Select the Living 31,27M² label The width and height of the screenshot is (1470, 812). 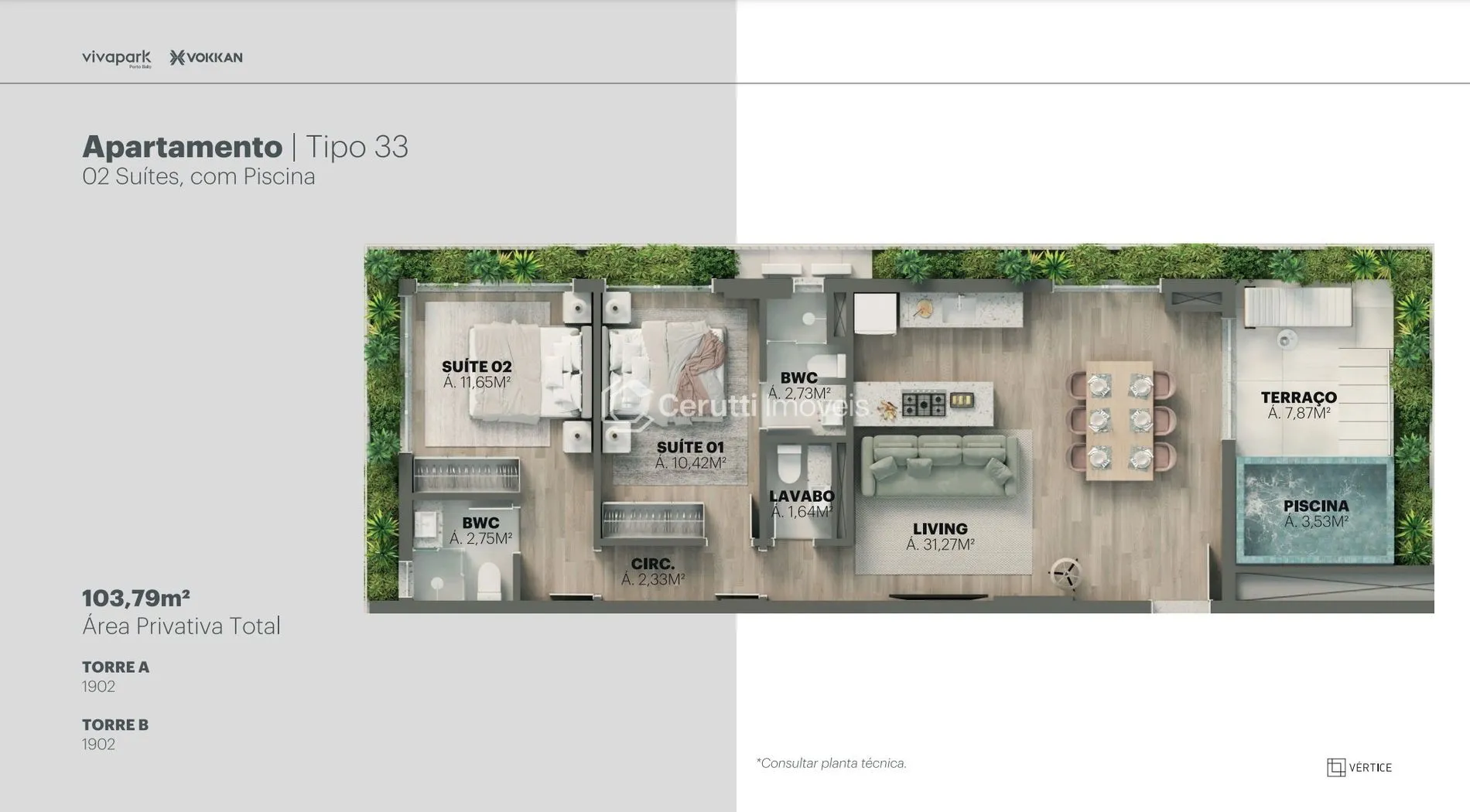pos(940,537)
